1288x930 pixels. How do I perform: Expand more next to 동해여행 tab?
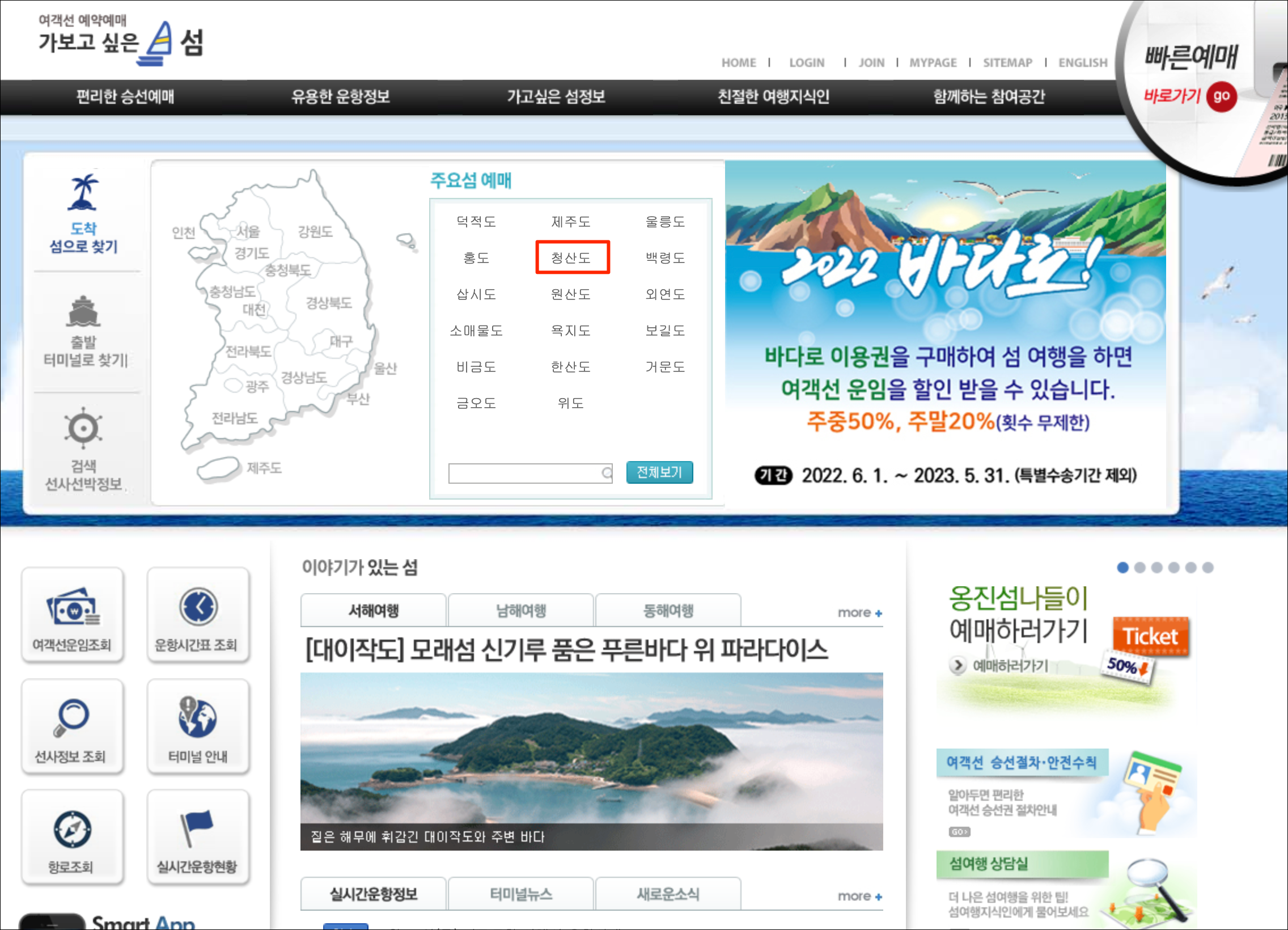(859, 613)
